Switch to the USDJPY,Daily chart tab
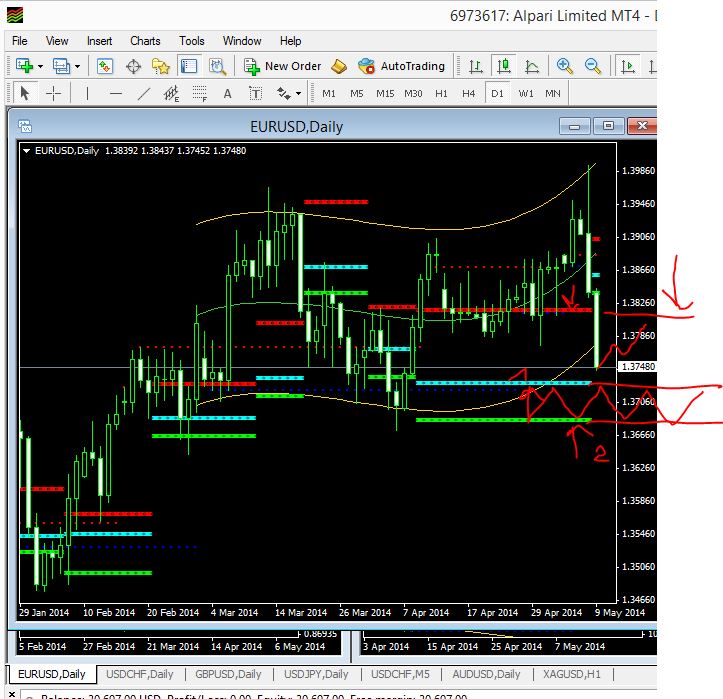723x699 pixels. pyautogui.click(x=316, y=674)
